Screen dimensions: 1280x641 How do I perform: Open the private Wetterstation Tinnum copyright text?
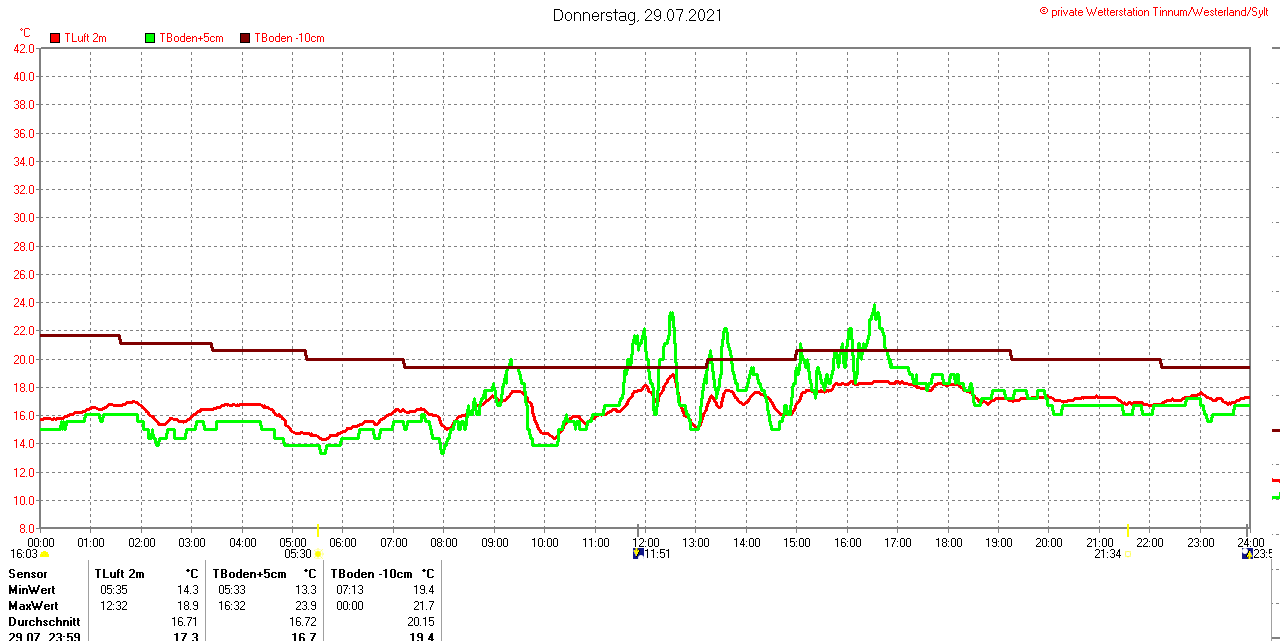[1159, 11]
